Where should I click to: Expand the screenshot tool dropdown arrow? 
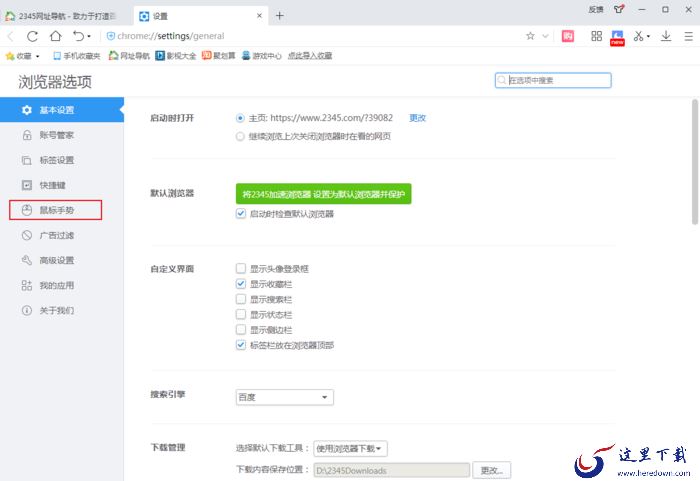coord(648,37)
